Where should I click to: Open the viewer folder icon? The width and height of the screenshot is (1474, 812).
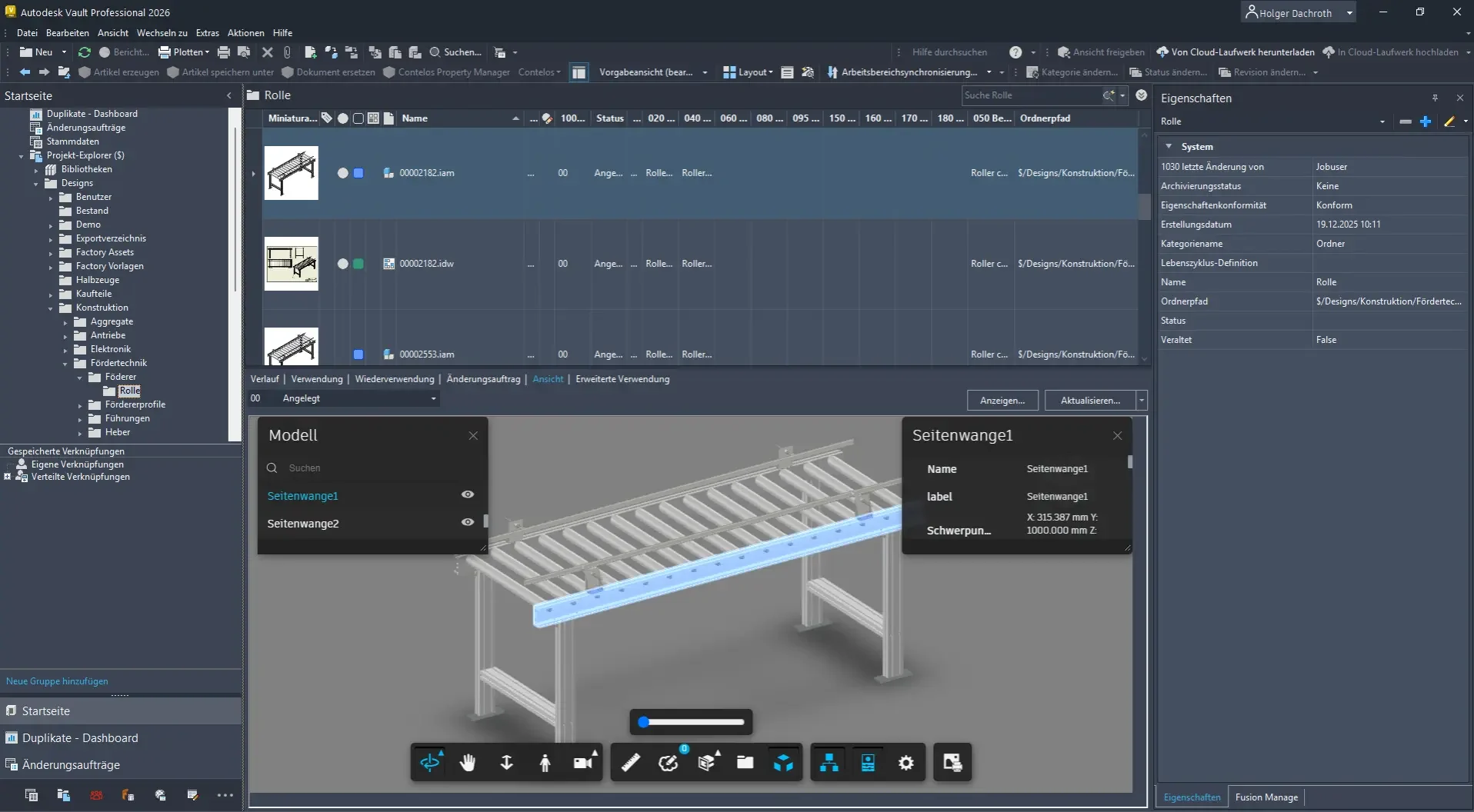[x=745, y=762]
